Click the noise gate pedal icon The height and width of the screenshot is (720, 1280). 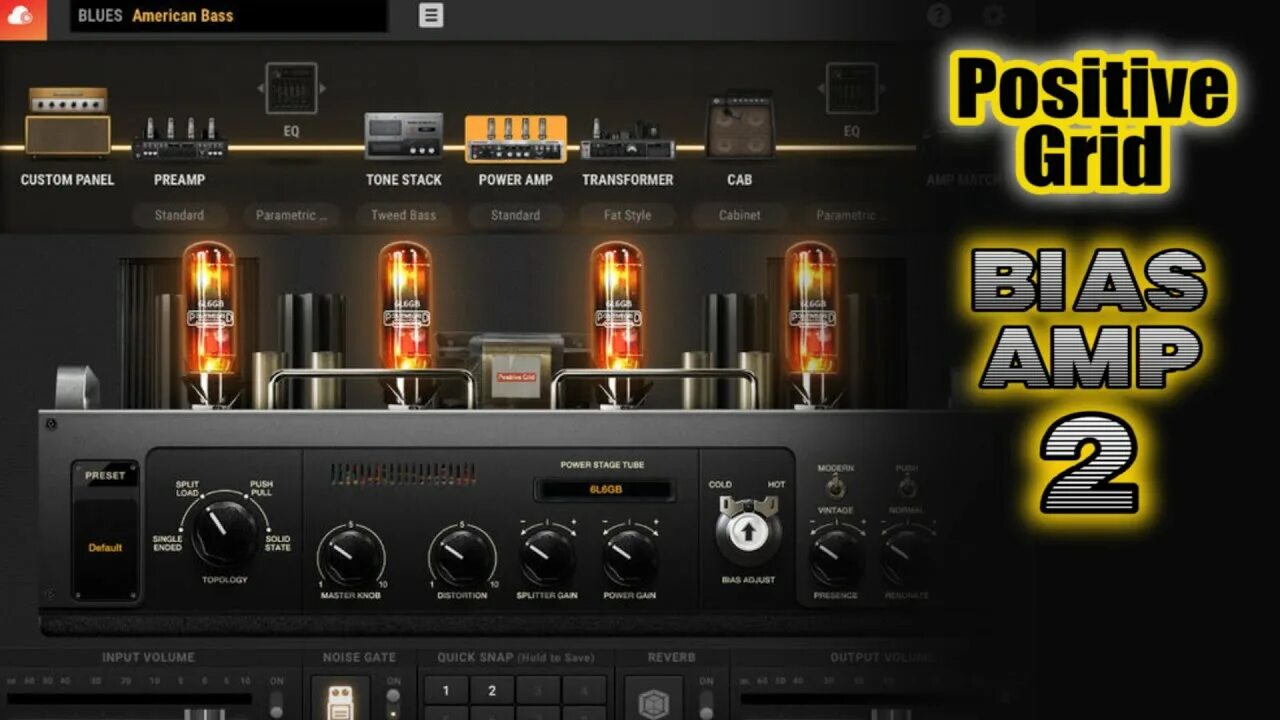[340, 699]
